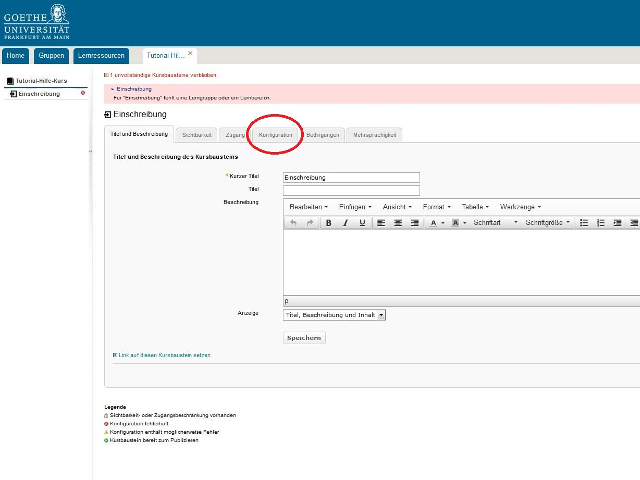The height and width of the screenshot is (480, 640).
Task: Insert a bulleted list
Action: coord(585,223)
